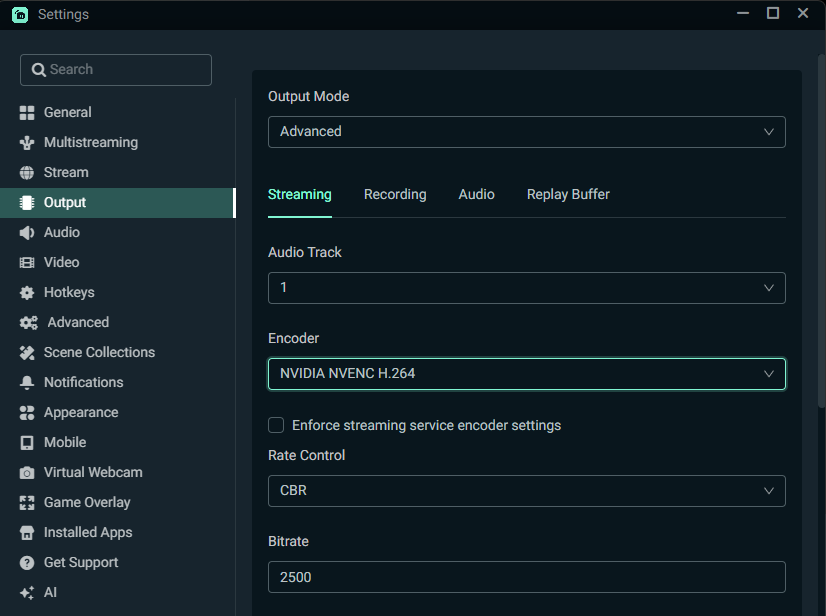Expand the Rate Control CBR dropdown

pos(526,491)
